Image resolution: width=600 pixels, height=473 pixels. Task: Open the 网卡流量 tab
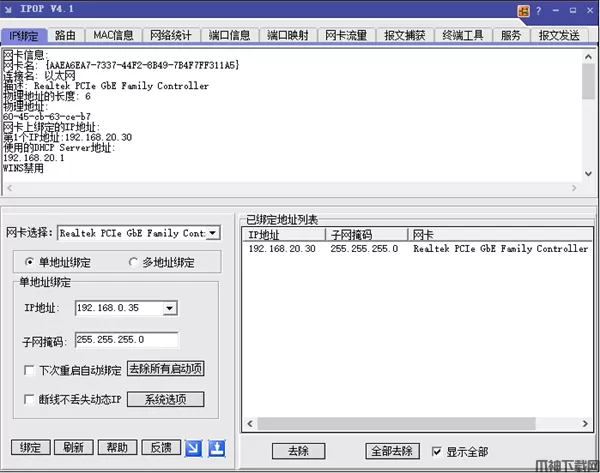click(346, 36)
